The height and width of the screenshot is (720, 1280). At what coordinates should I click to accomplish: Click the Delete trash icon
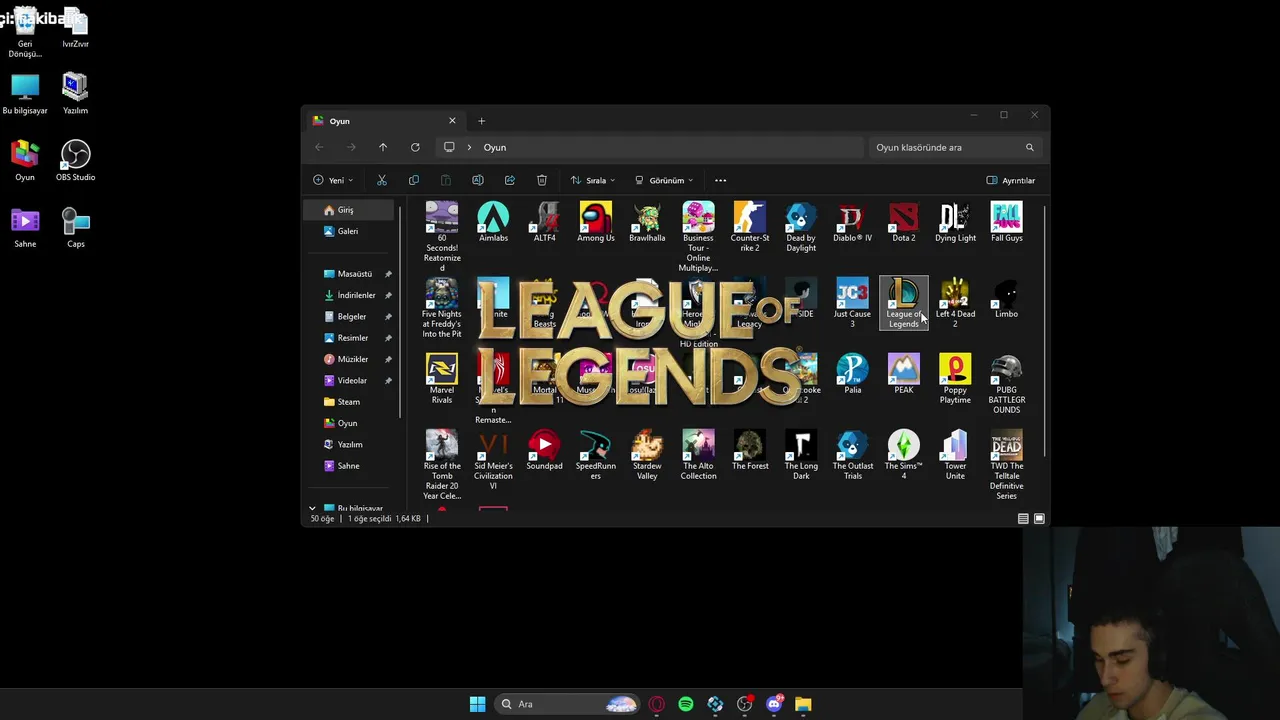pos(542,180)
